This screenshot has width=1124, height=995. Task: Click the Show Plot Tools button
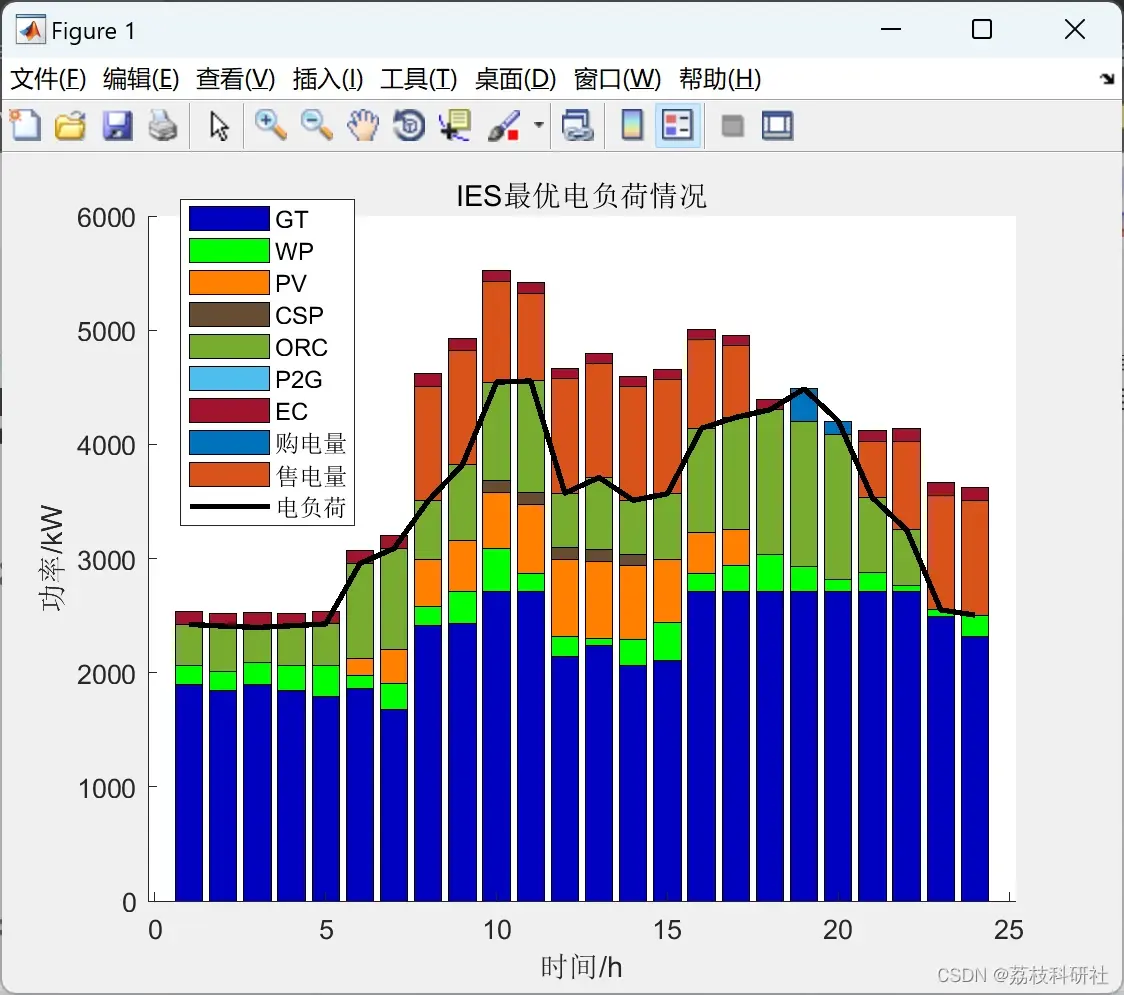(777, 125)
